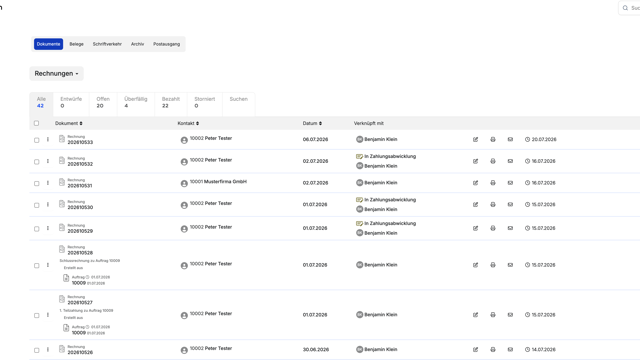This screenshot has height=360, width=640.
Task: Check the box for invoice 202610533
Action: tap(36, 140)
